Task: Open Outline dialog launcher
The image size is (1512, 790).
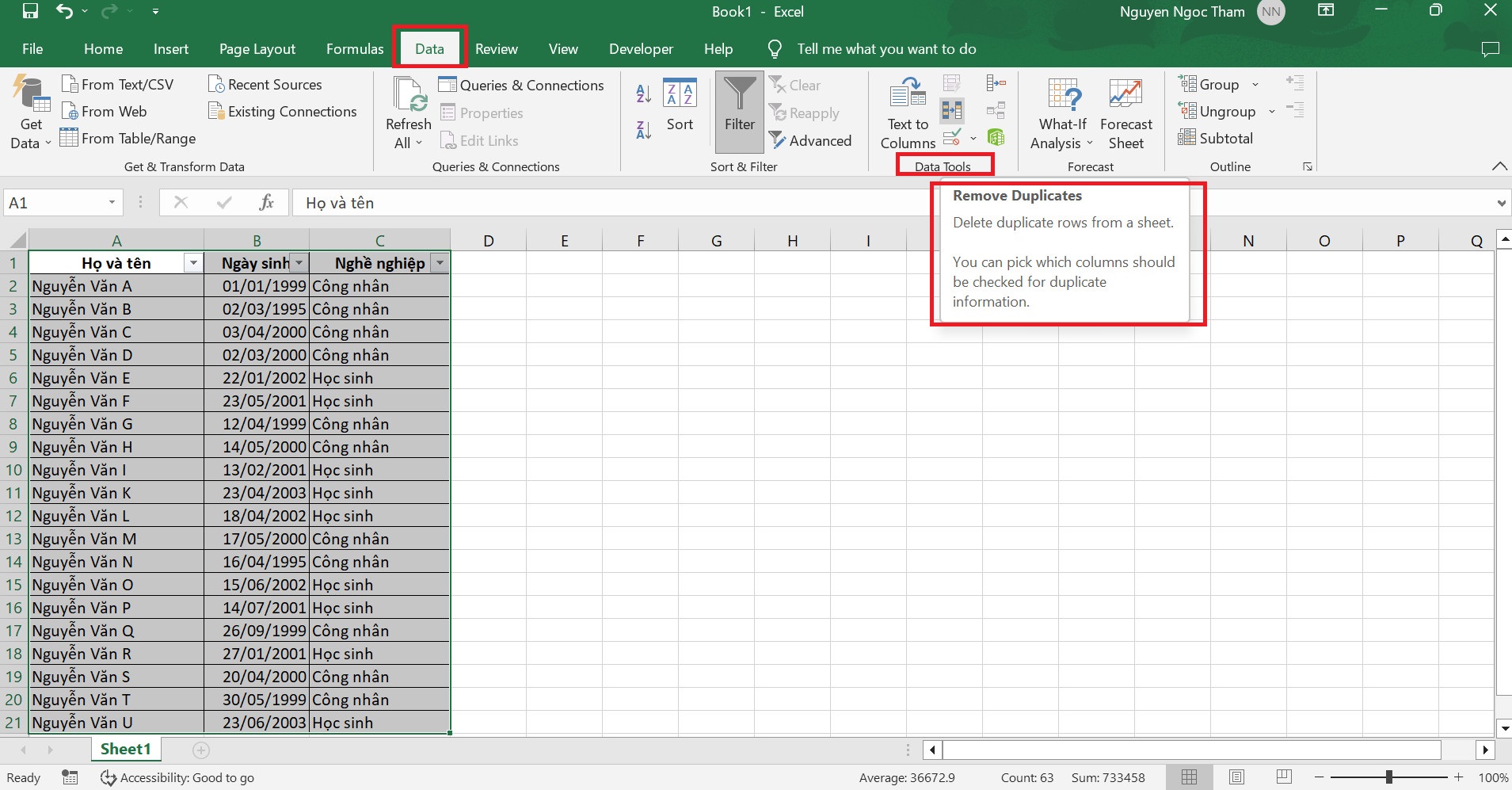Action: [1308, 166]
